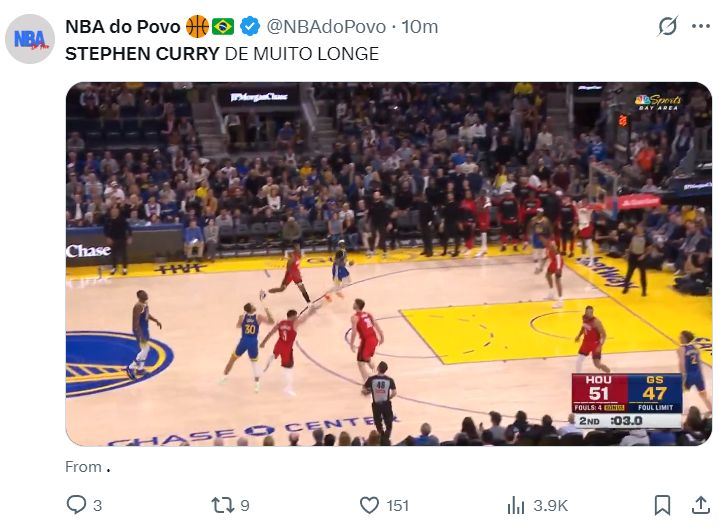The image size is (727, 529).
Task: Open the @NBAdoPovo handle link
Action: click(325, 26)
